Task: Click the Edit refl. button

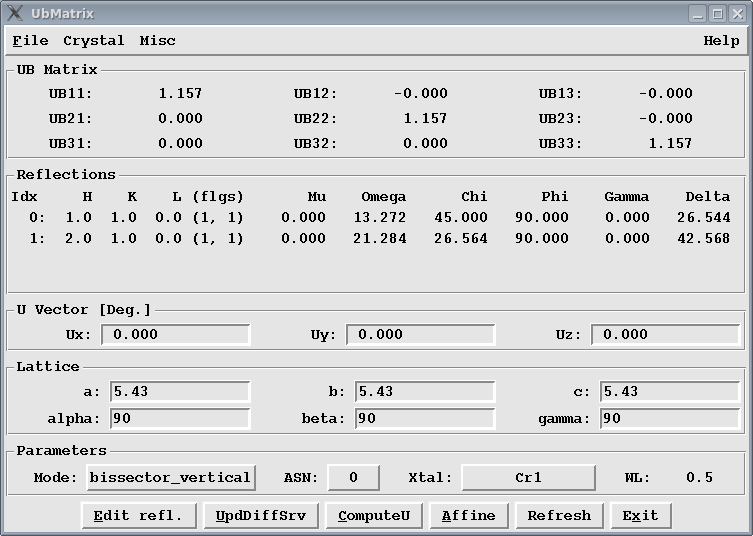Action: click(139, 515)
